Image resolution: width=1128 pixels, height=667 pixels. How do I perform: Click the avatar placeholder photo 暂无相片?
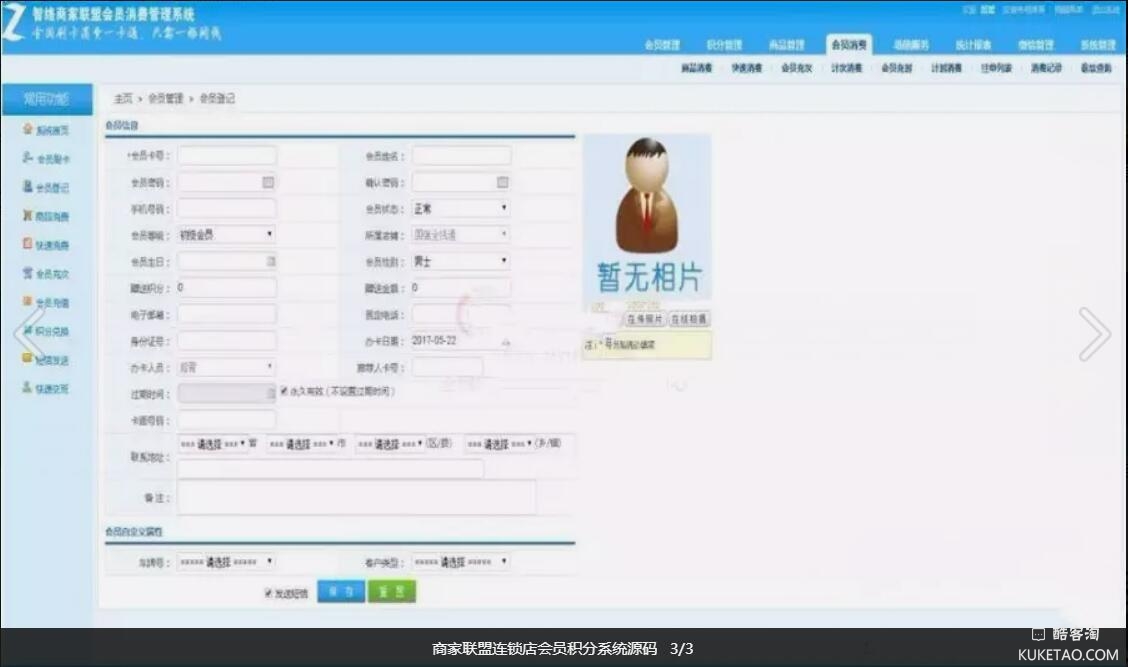[x=647, y=217]
